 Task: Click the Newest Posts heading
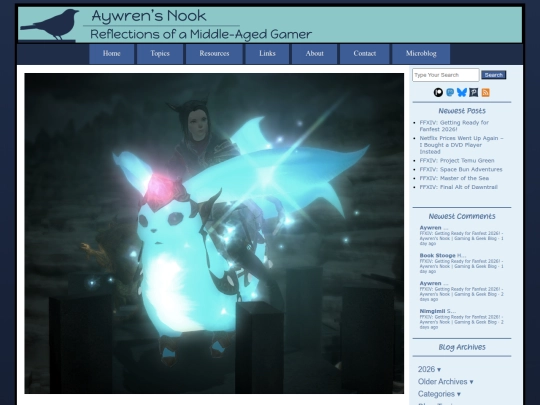462,111
